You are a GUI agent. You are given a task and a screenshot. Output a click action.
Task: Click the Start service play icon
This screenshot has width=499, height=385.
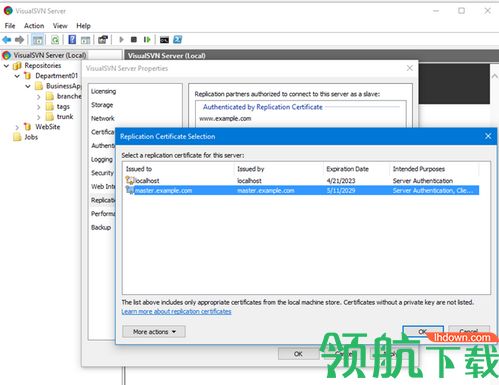[x=121, y=40]
